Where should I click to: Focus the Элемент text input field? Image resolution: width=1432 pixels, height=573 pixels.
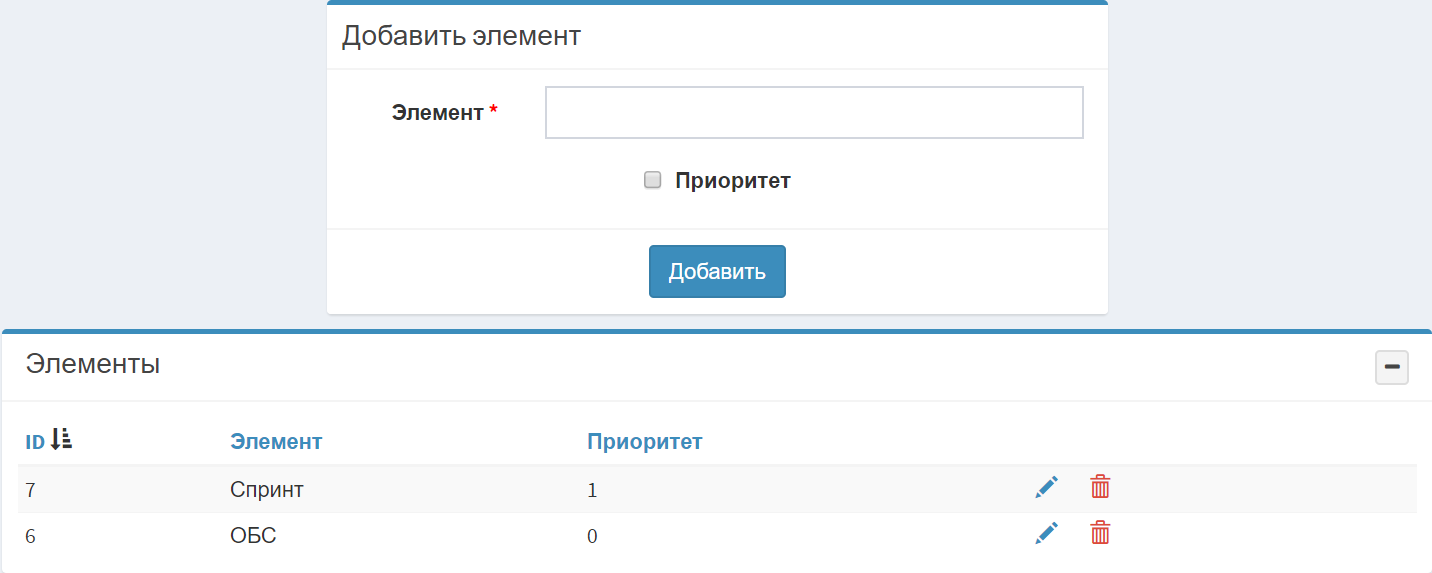[814, 112]
